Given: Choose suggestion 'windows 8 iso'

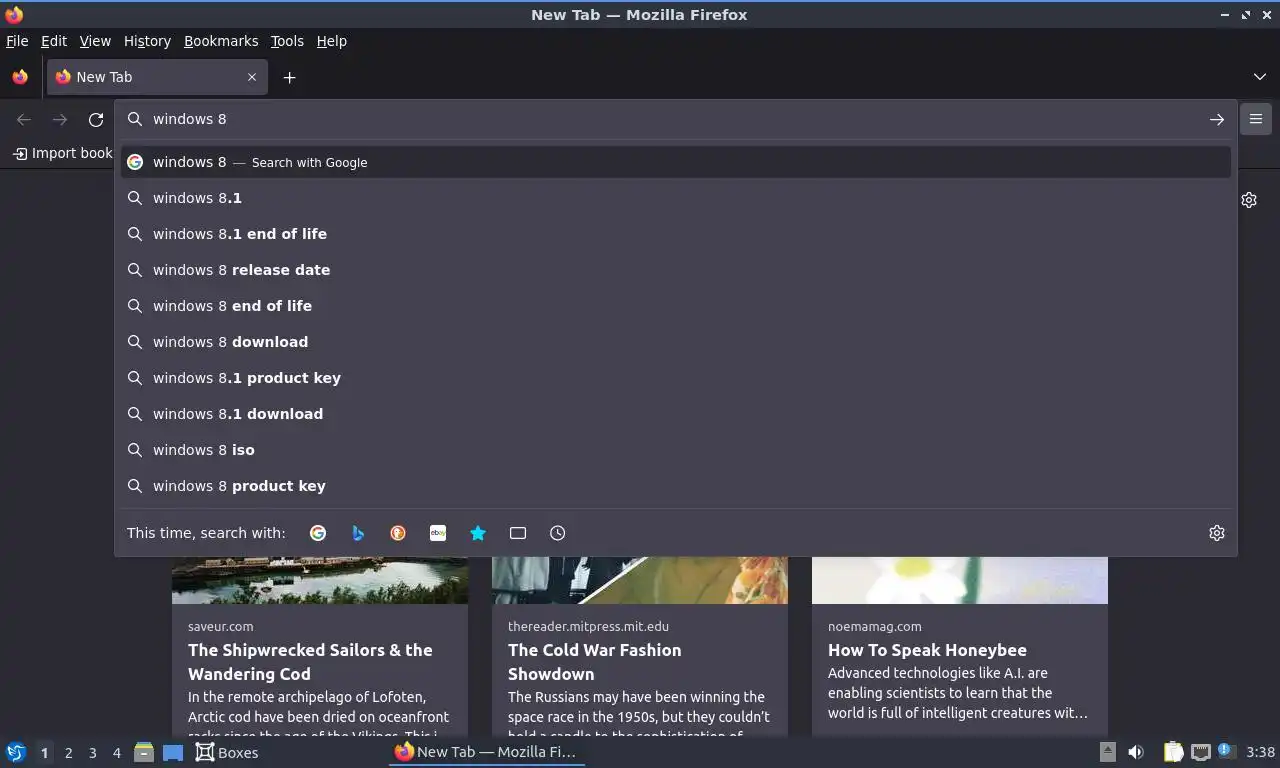Looking at the screenshot, I should [x=676, y=450].
